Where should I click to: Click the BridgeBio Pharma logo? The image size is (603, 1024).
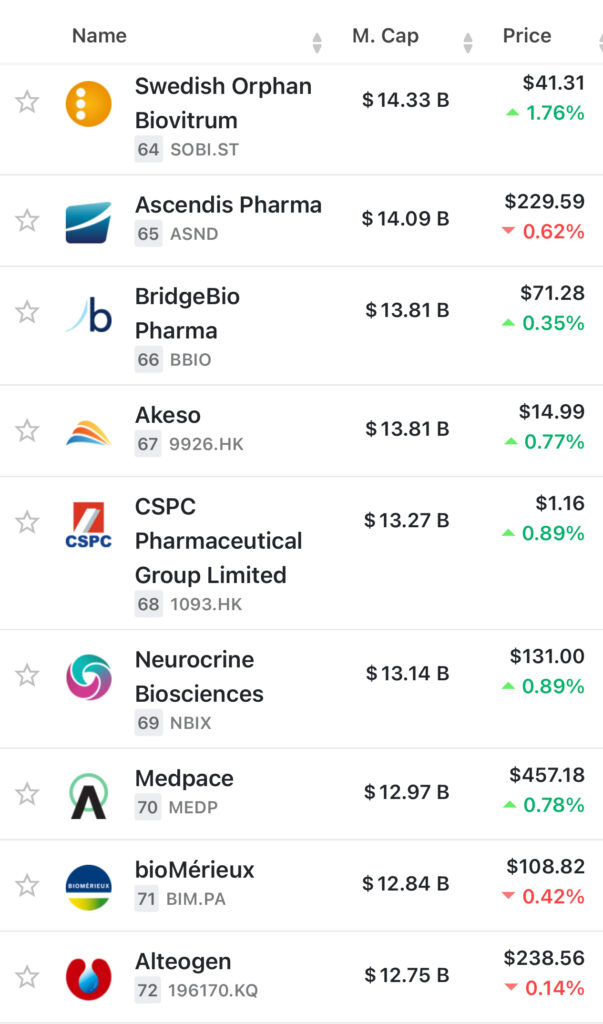[x=89, y=314]
